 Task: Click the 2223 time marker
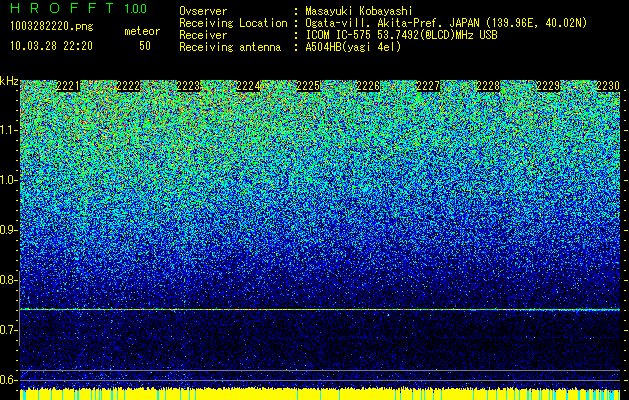(x=188, y=86)
